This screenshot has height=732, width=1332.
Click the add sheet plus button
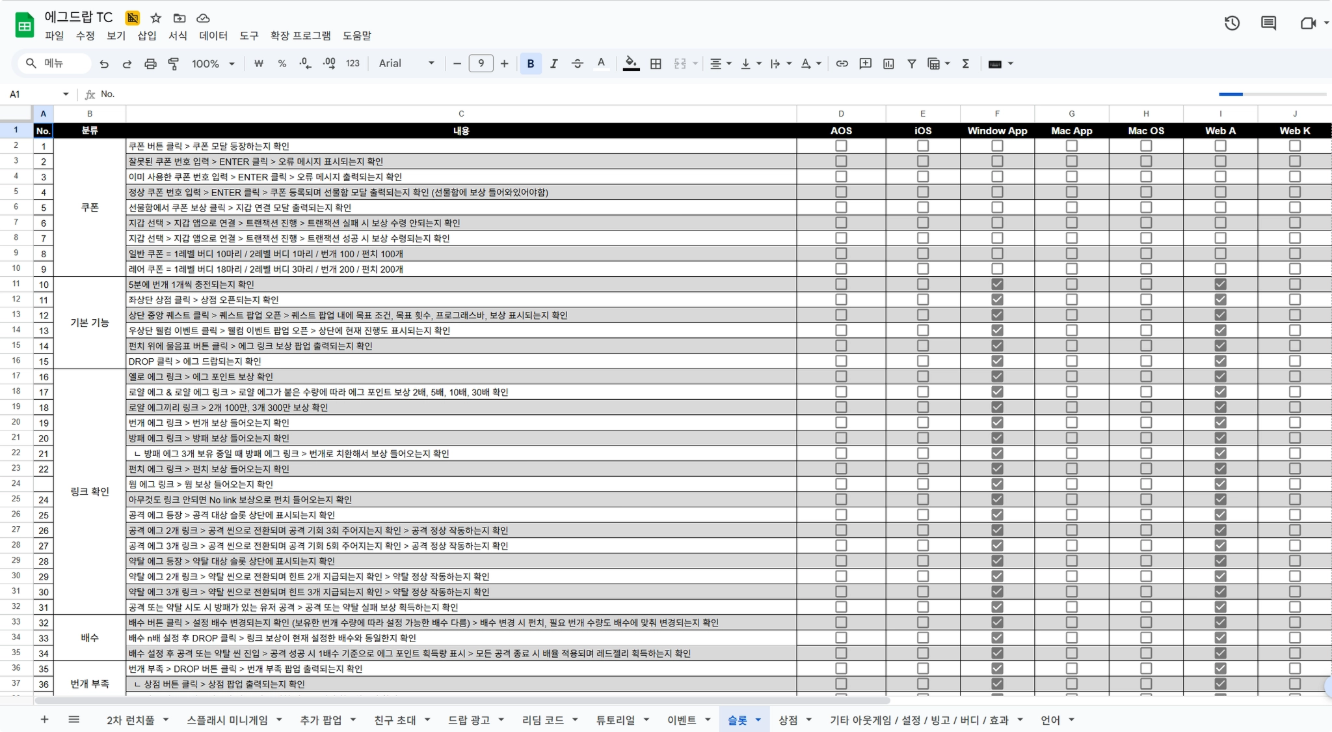tap(43, 719)
